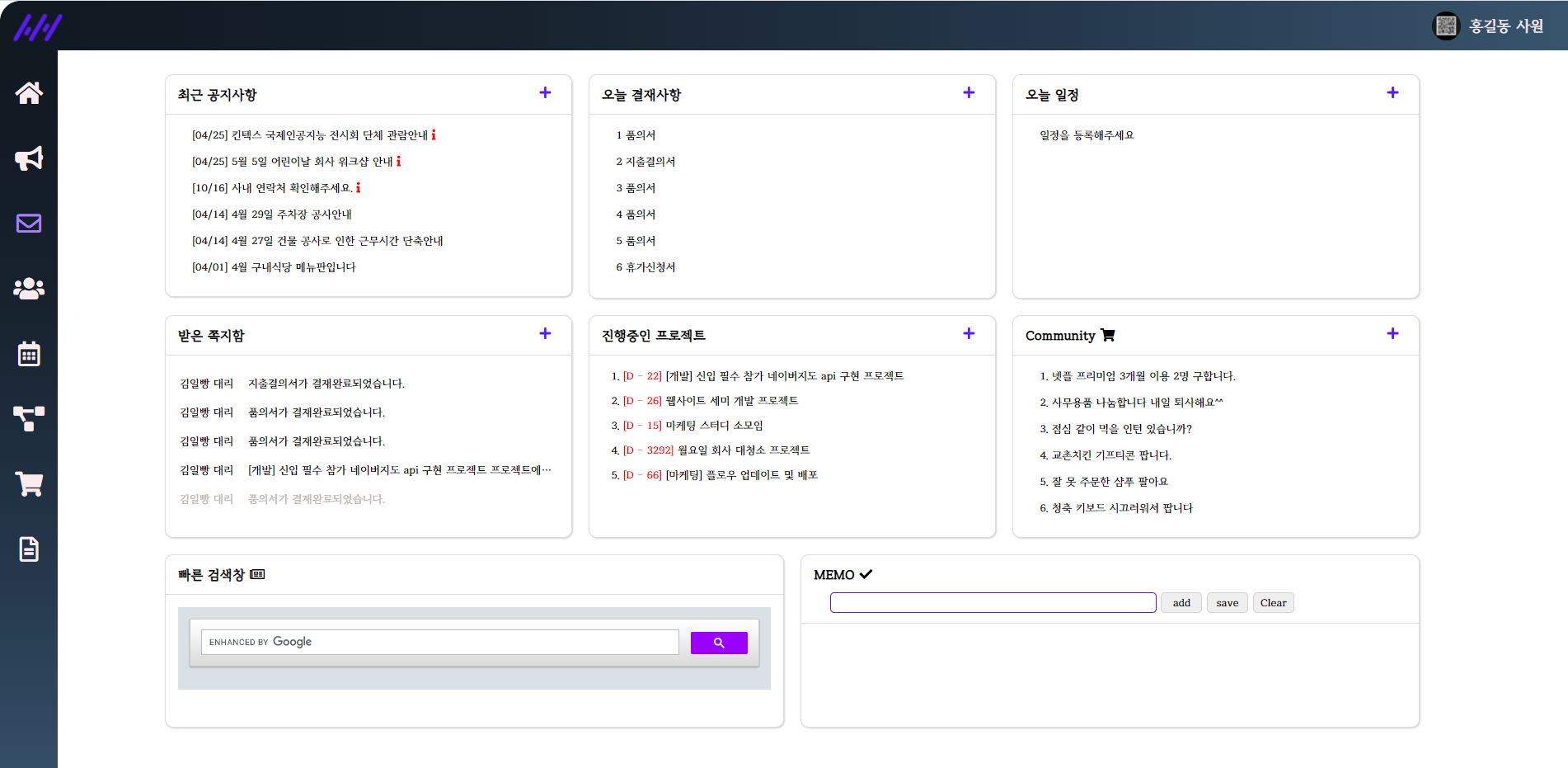Viewport: 1568px width, 768px height.
Task: Click the 홍길동 사원 user name
Action: [1506, 26]
